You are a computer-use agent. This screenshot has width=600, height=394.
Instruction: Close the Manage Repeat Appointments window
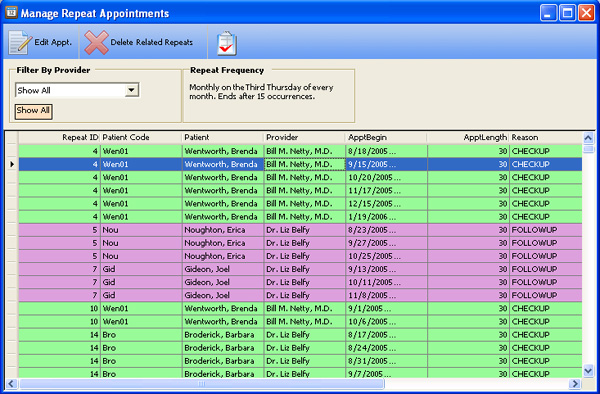[x=586, y=13]
